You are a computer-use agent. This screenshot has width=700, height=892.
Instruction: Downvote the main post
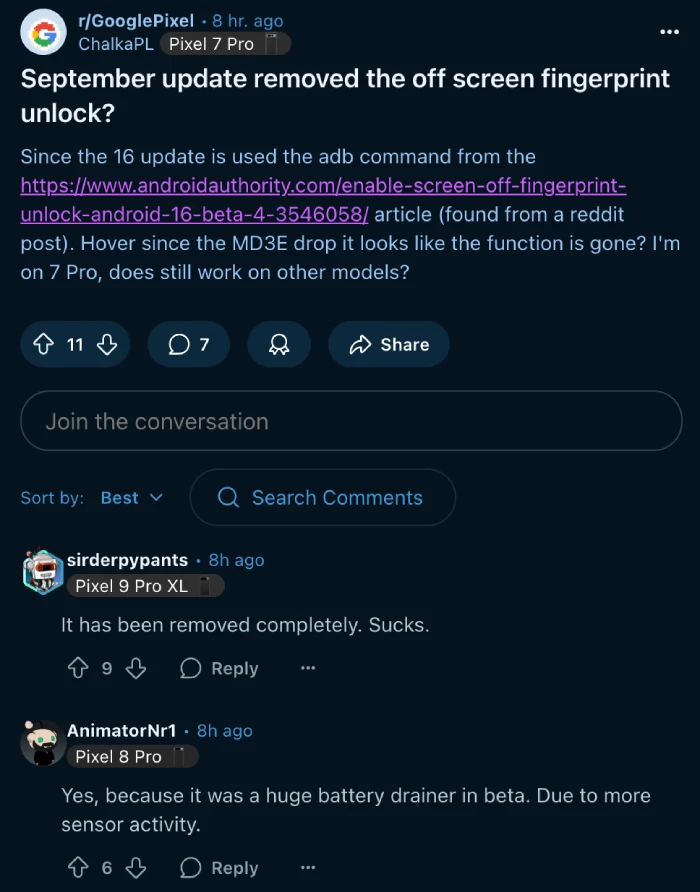107,345
